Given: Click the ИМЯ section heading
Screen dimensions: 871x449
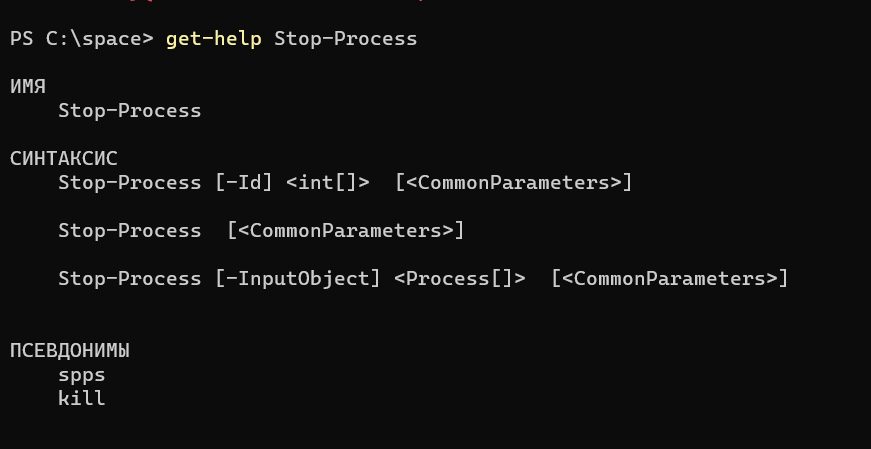Looking at the screenshot, I should click(28, 87).
